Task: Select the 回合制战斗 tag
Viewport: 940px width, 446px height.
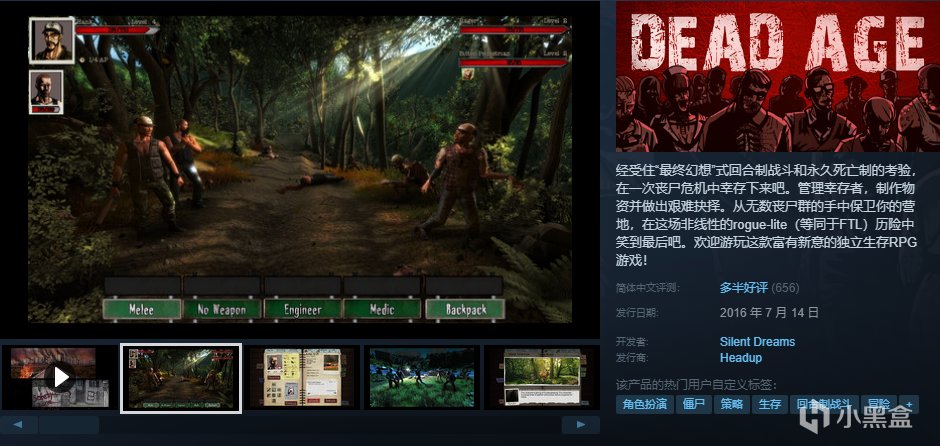Action: click(x=824, y=404)
